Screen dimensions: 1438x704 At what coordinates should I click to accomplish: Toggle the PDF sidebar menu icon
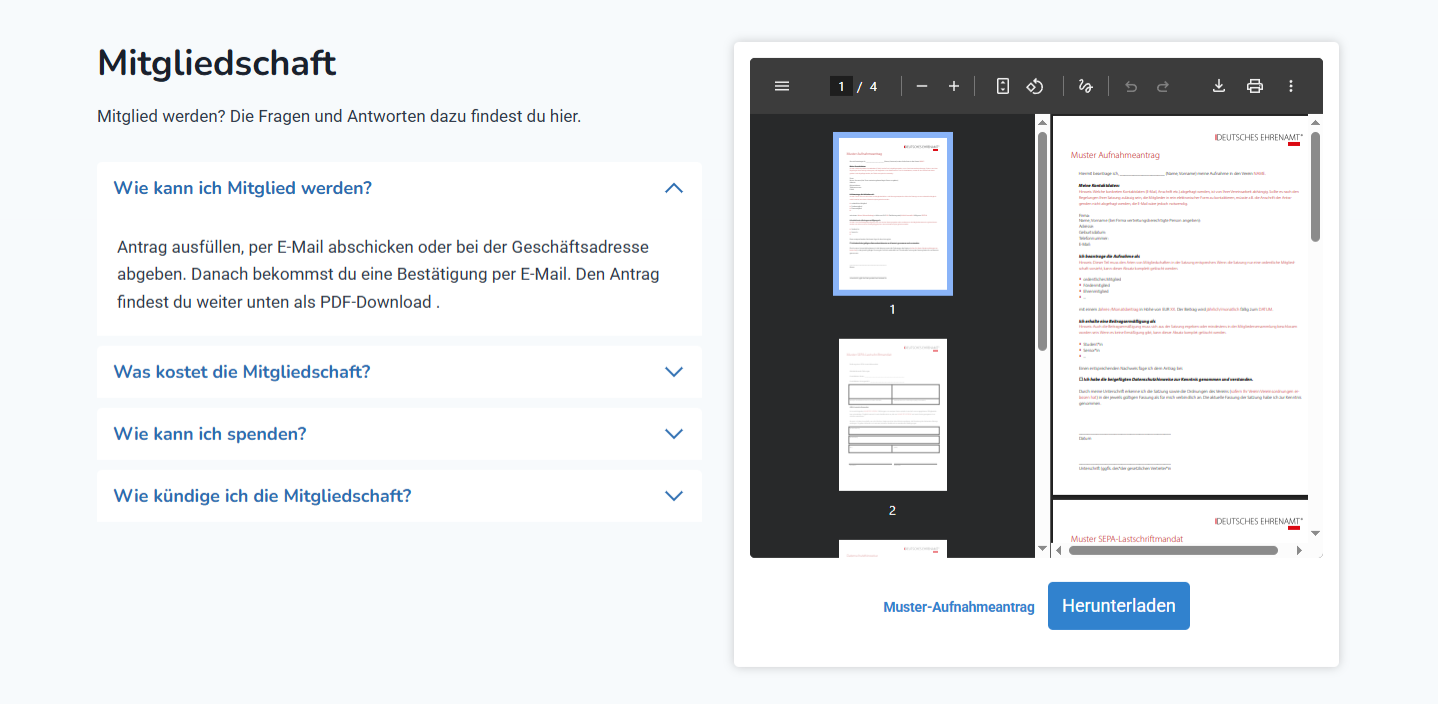(782, 86)
